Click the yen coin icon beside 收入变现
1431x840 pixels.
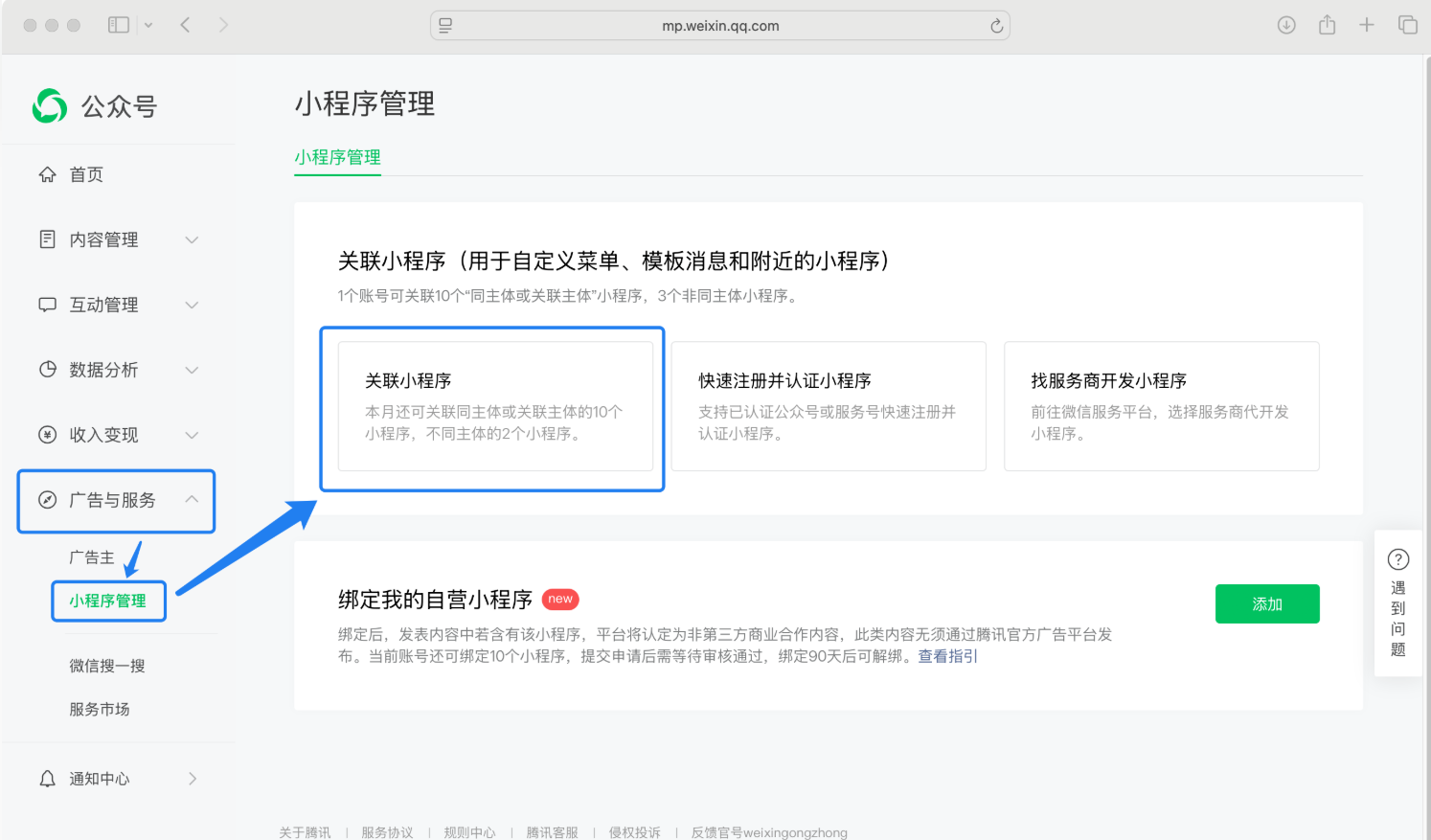(x=47, y=435)
